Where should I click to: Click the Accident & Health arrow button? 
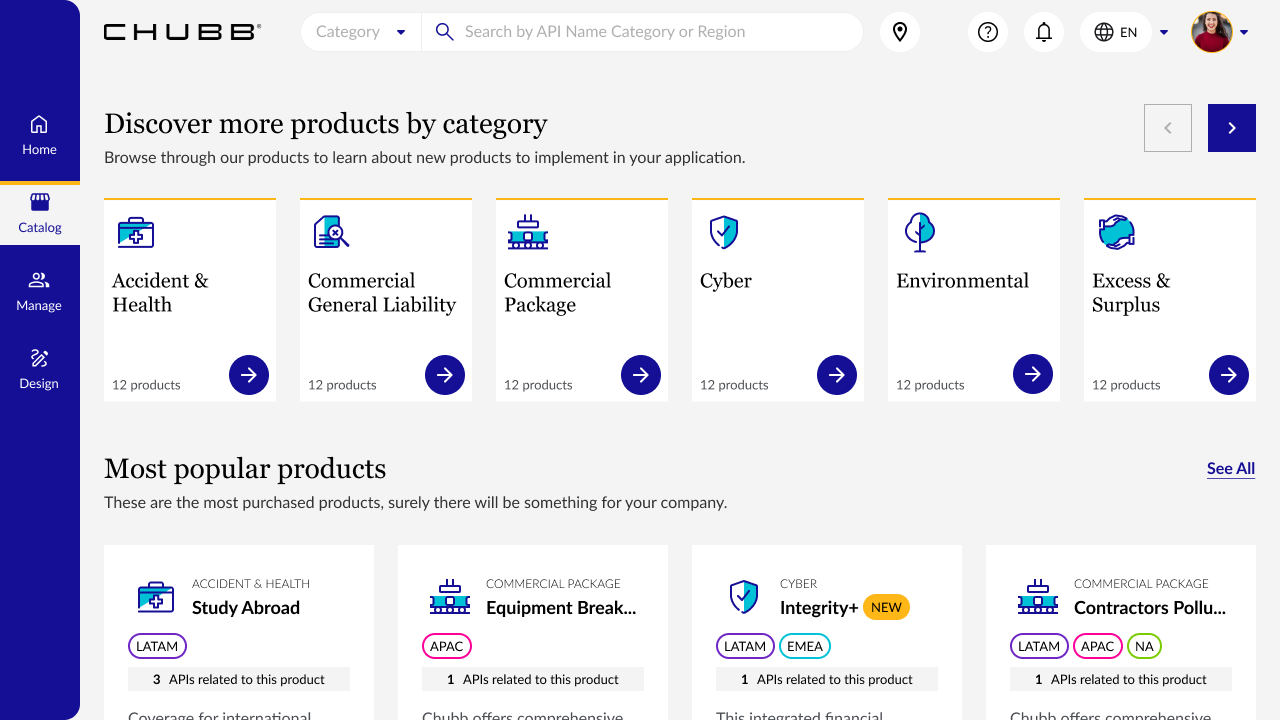[249, 375]
